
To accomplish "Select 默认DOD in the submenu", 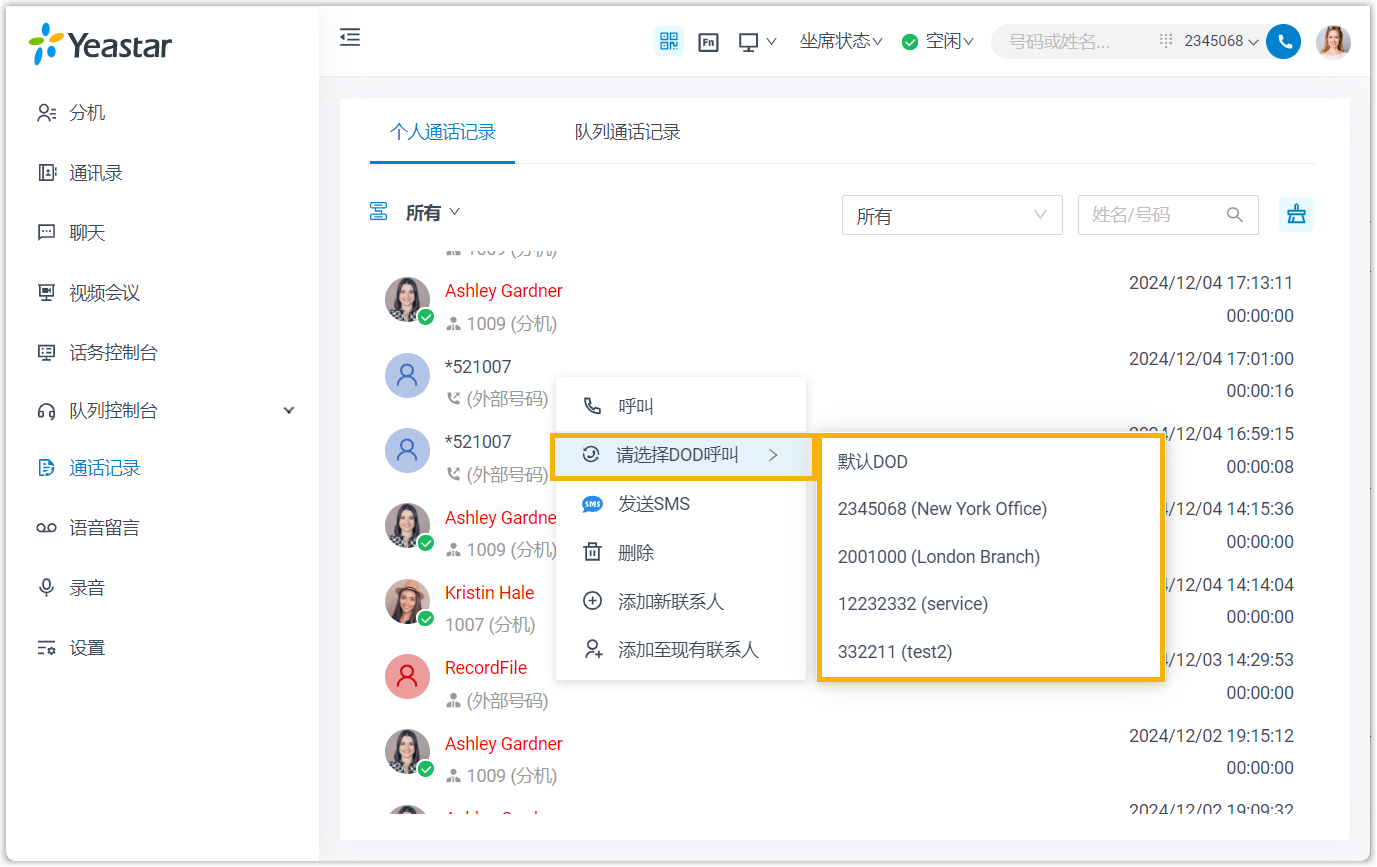I will click(x=873, y=462).
